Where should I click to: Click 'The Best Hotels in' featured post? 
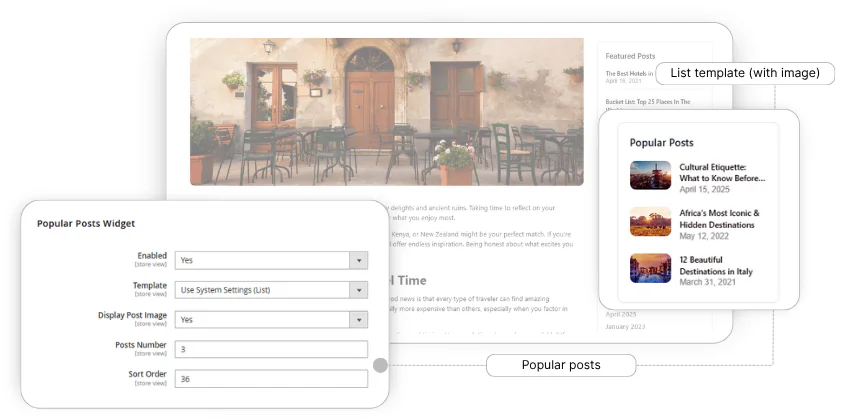coord(629,73)
